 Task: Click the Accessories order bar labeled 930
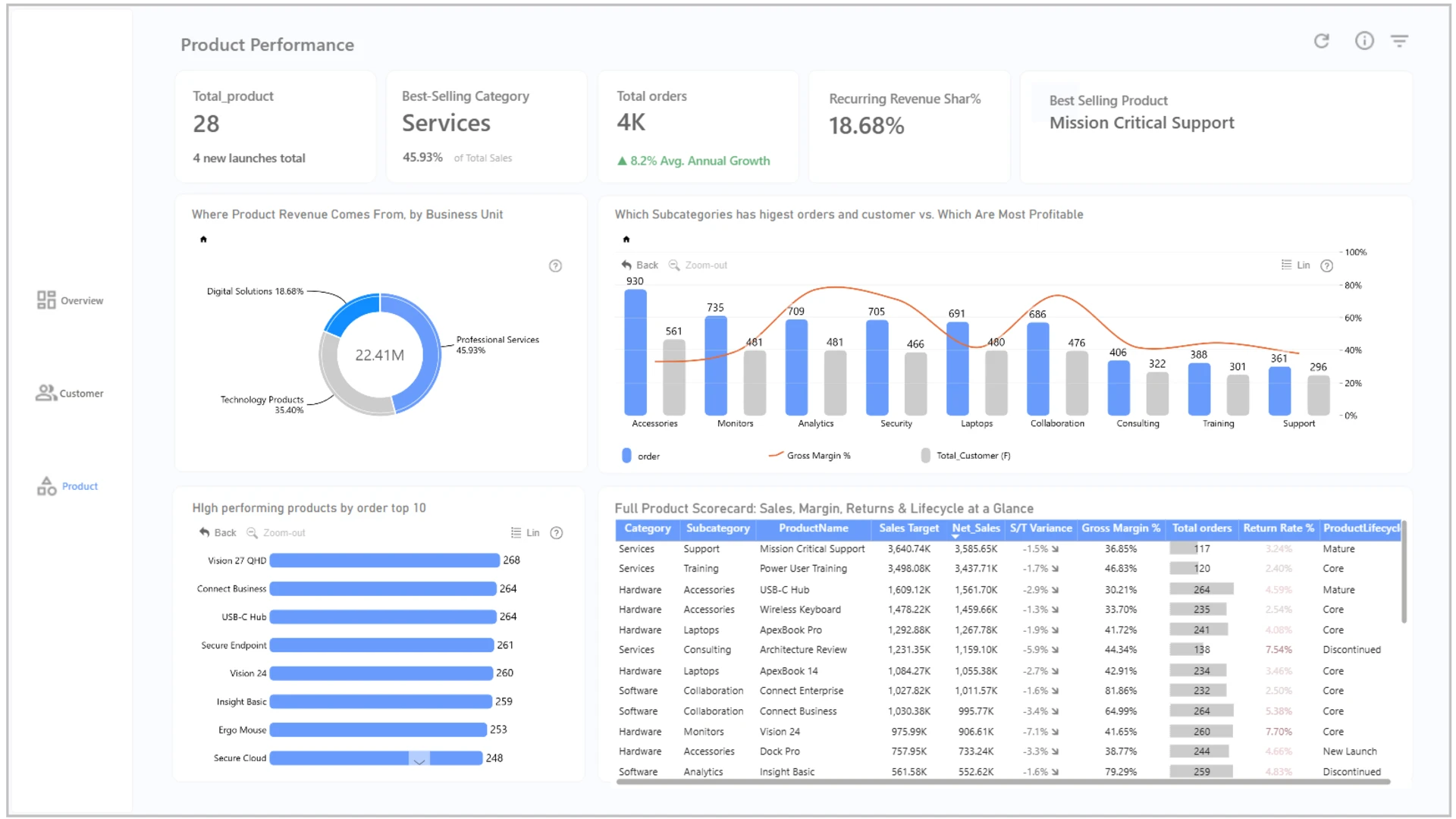coord(635,353)
